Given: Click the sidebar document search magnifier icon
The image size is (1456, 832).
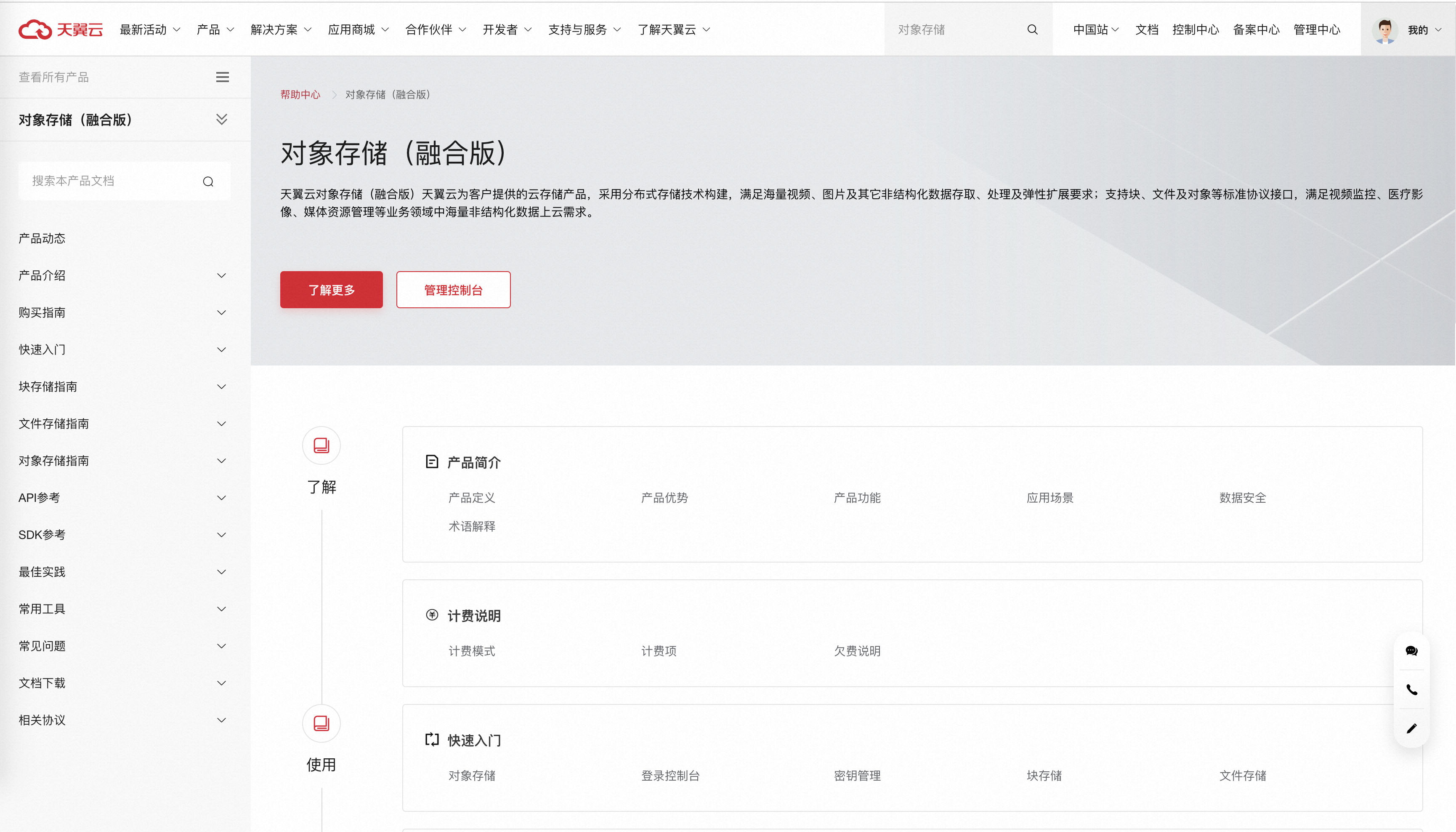Looking at the screenshot, I should (x=208, y=182).
